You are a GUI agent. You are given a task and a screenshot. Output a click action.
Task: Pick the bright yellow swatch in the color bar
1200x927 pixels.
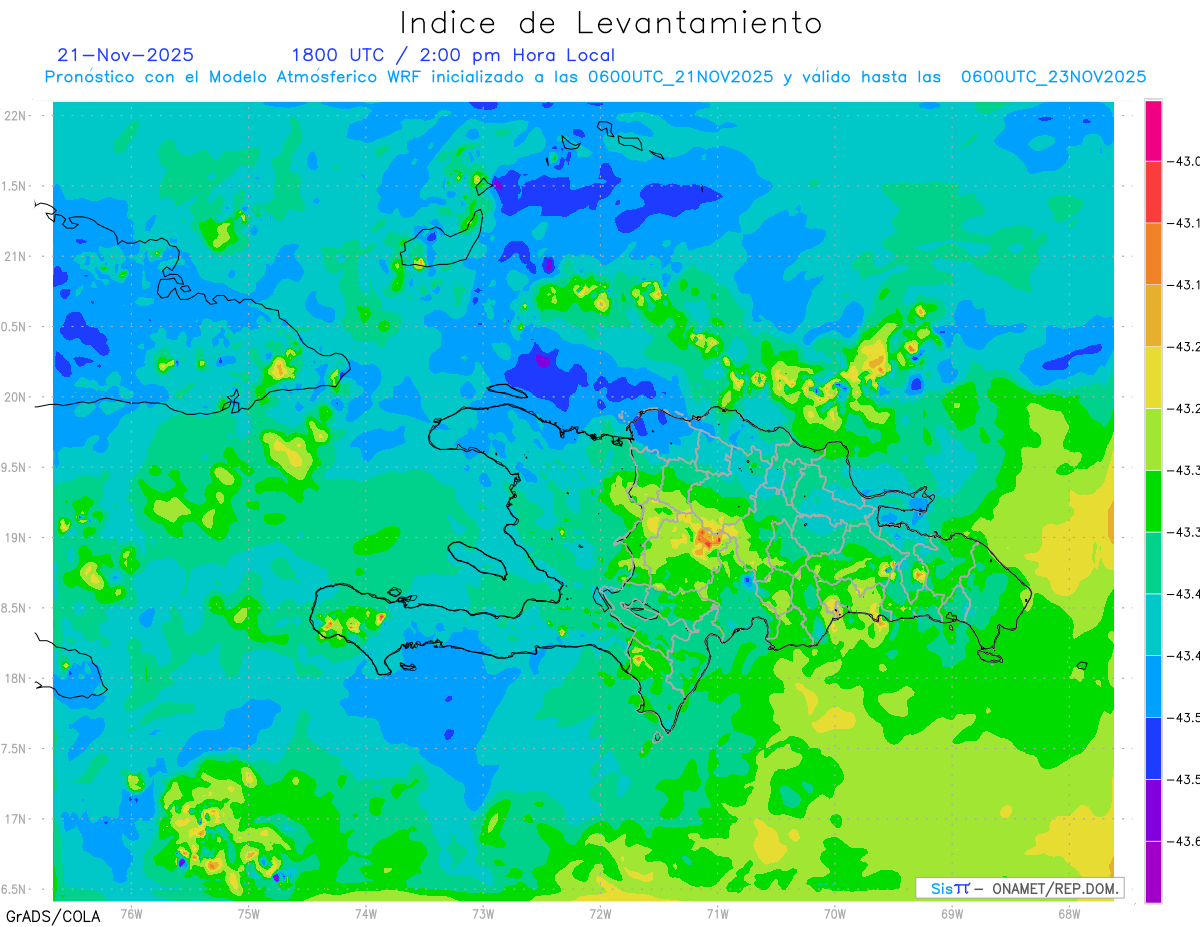(x=1153, y=377)
